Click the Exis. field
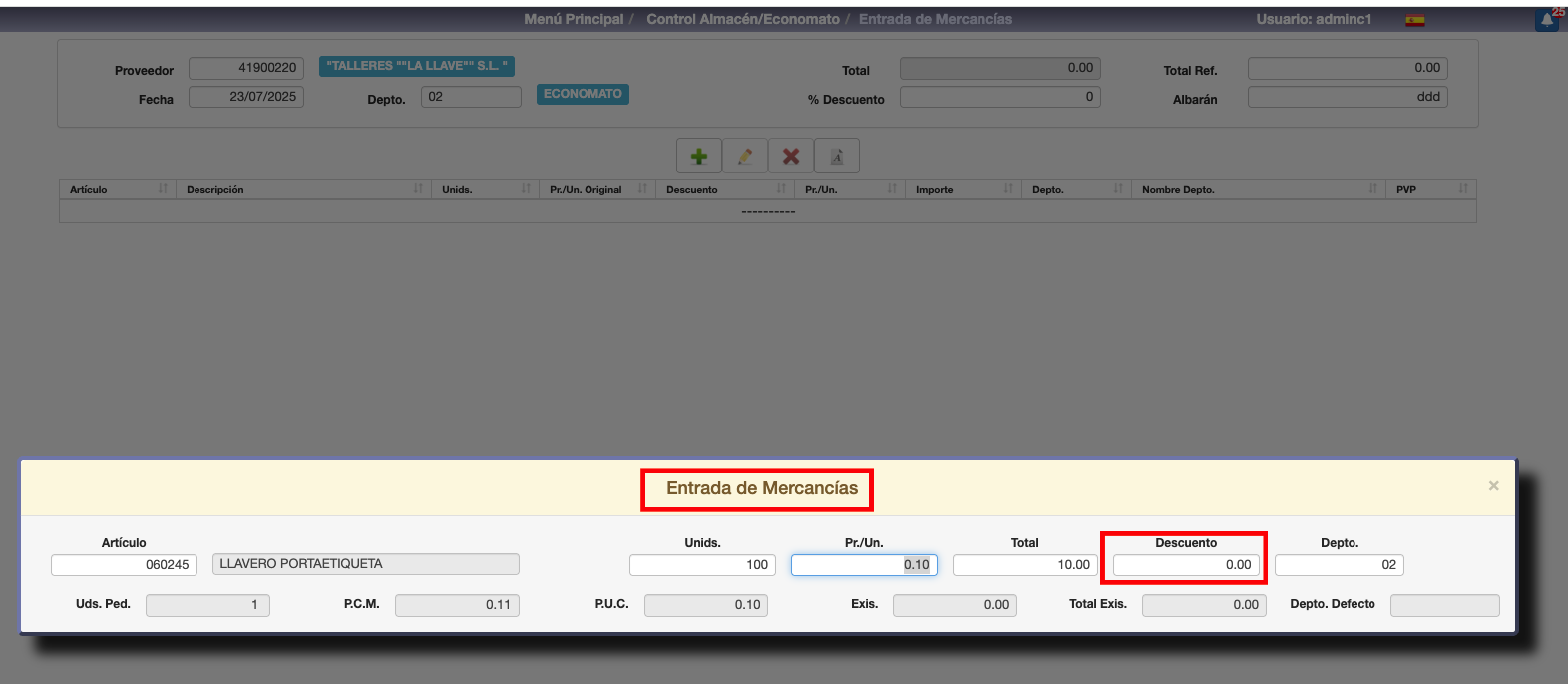 (955, 605)
